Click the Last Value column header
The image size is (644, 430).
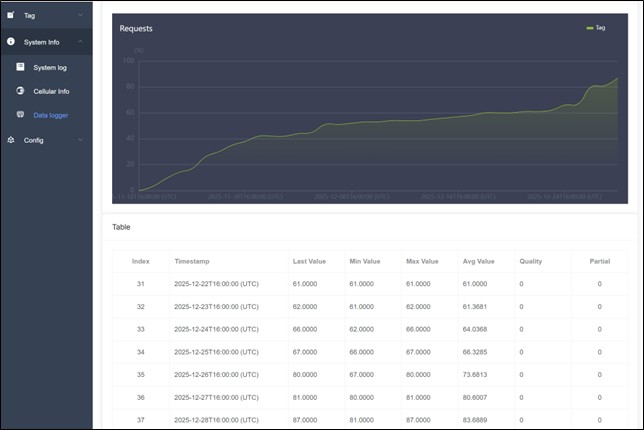(312, 261)
